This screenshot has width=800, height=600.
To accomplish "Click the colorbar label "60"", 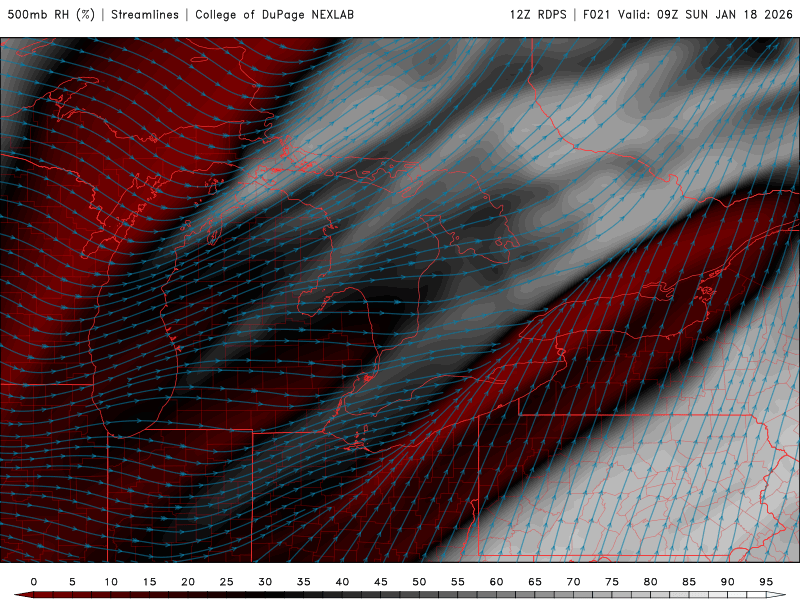I will point(496,582).
